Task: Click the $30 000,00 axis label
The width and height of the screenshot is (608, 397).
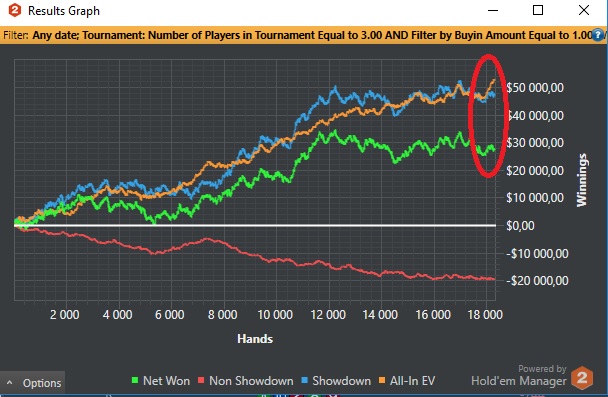Action: (535, 143)
